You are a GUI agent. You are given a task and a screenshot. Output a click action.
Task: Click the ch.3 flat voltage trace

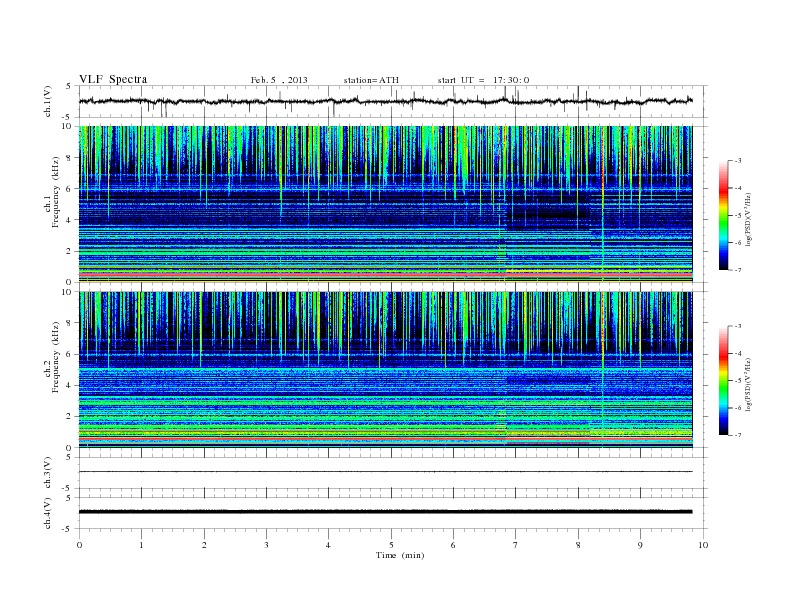[386, 472]
